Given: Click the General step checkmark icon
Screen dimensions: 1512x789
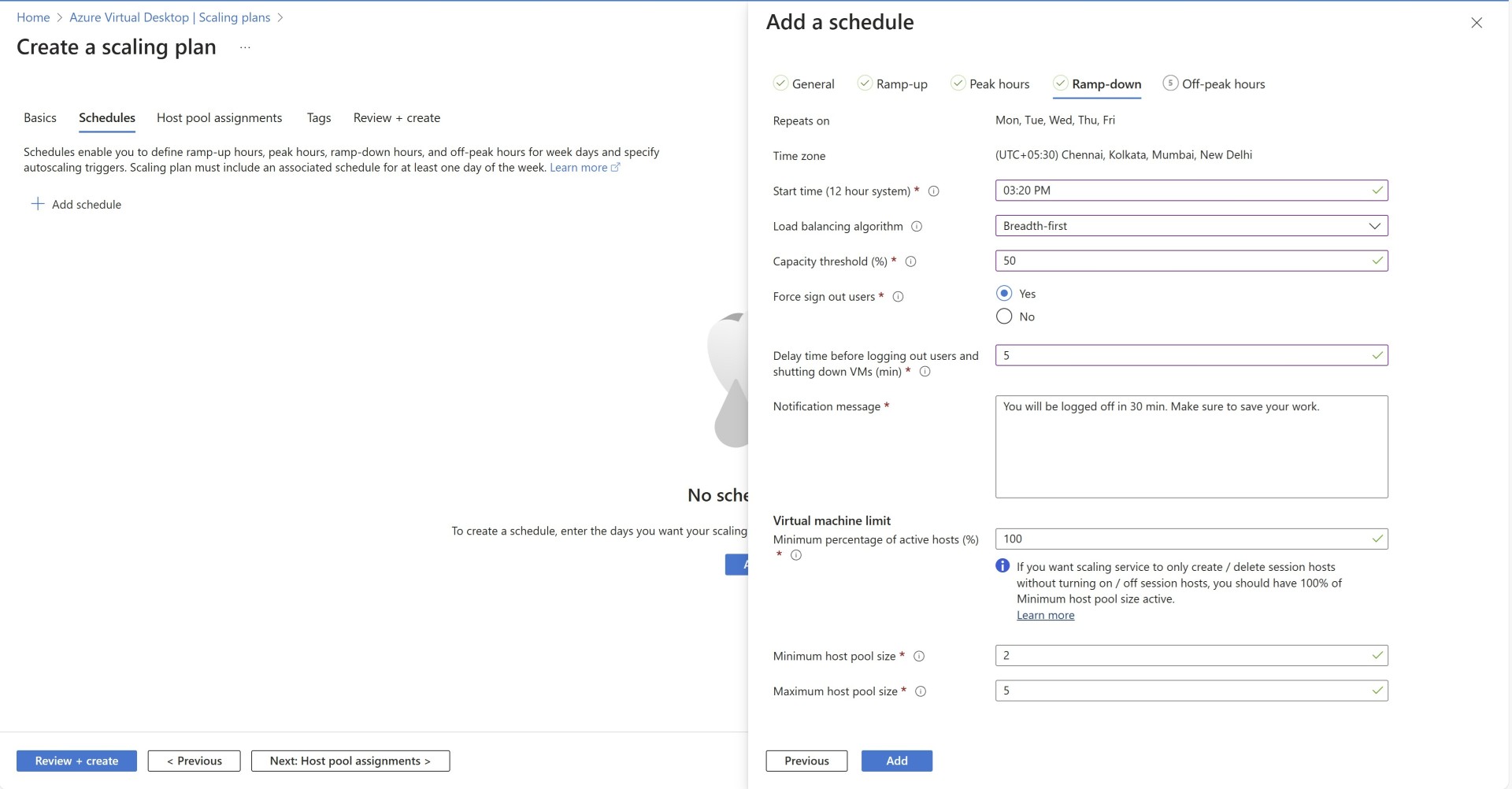Looking at the screenshot, I should tap(780, 83).
